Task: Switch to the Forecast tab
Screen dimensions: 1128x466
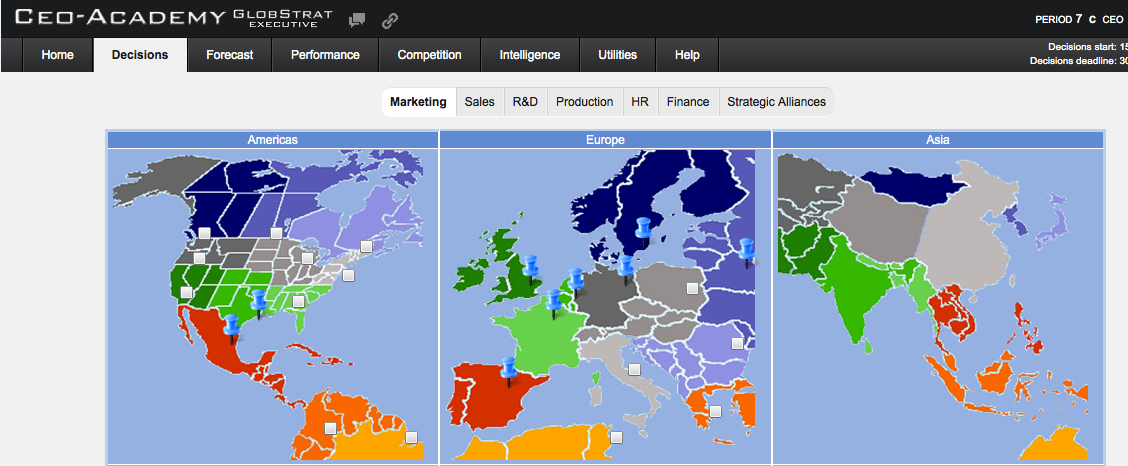Action: [229, 55]
